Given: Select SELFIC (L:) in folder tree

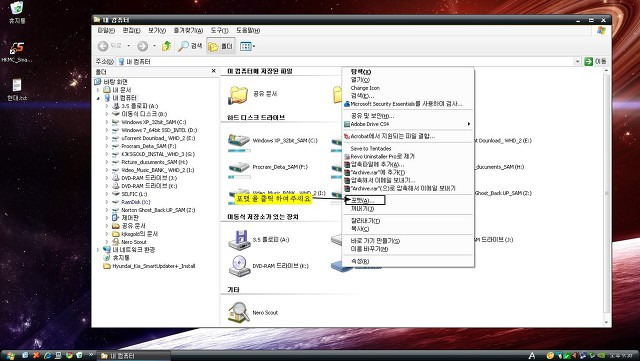Looking at the screenshot, I should click(x=134, y=194).
